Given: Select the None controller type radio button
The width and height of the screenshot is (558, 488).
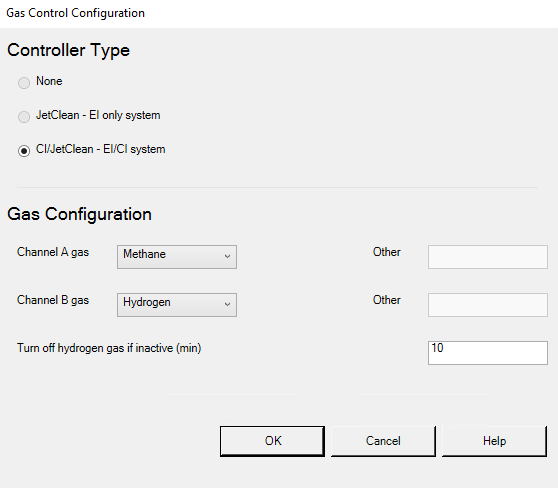Looking at the screenshot, I should (x=24, y=83).
